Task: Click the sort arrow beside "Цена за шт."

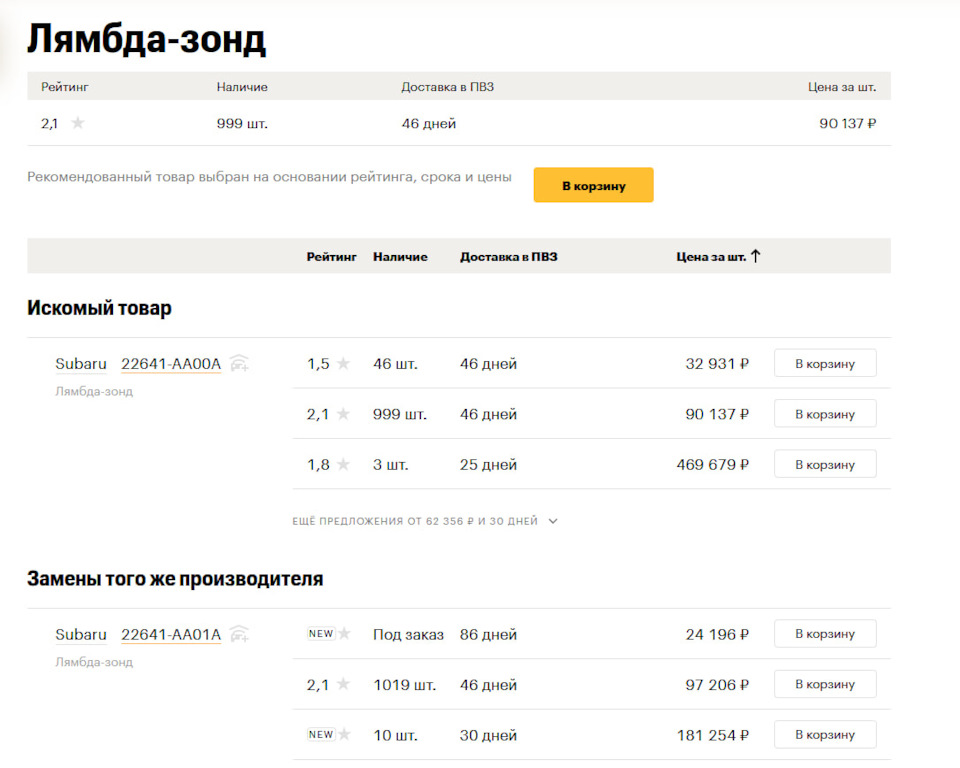Action: (756, 256)
